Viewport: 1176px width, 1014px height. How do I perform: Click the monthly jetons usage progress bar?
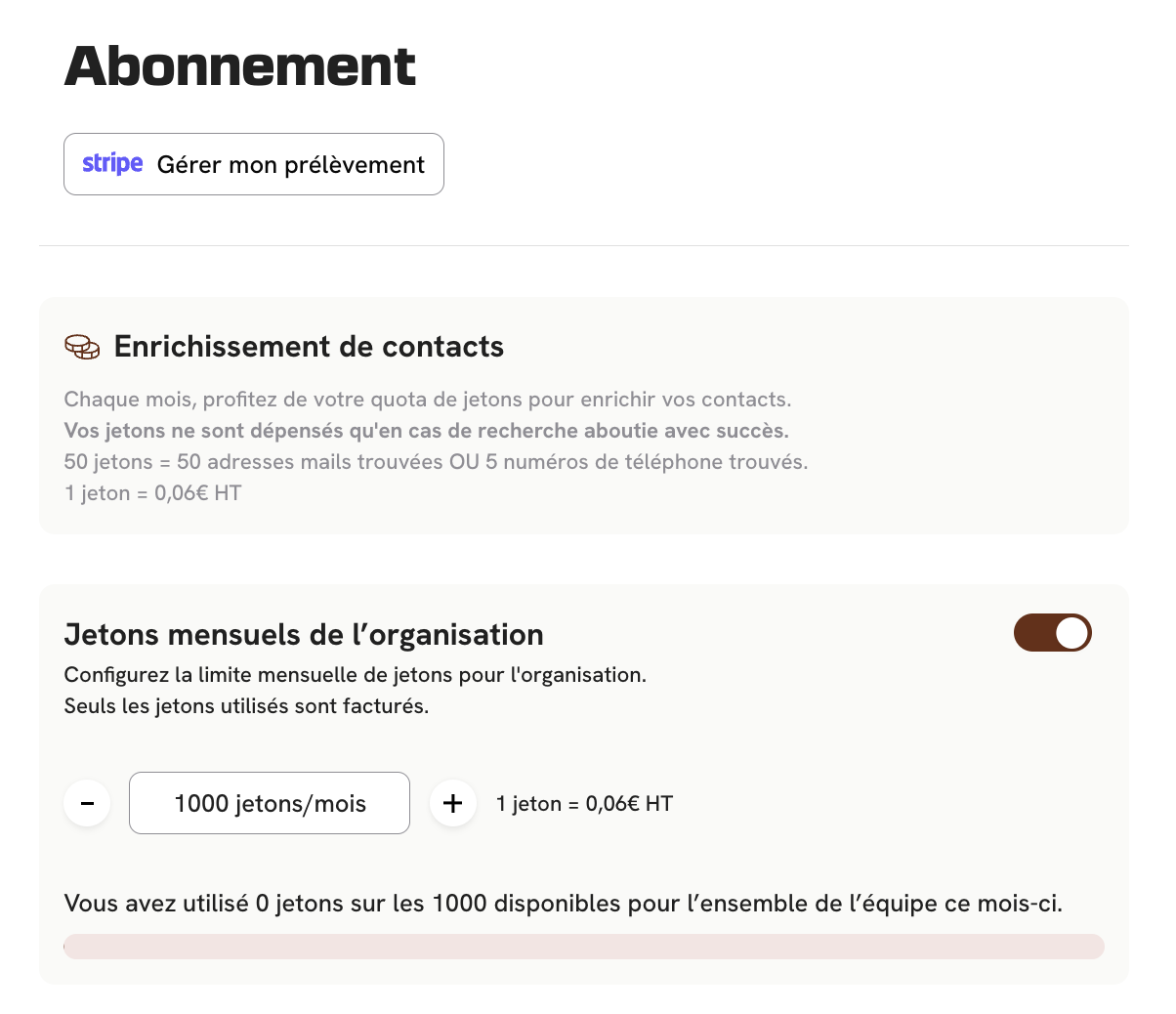click(584, 946)
